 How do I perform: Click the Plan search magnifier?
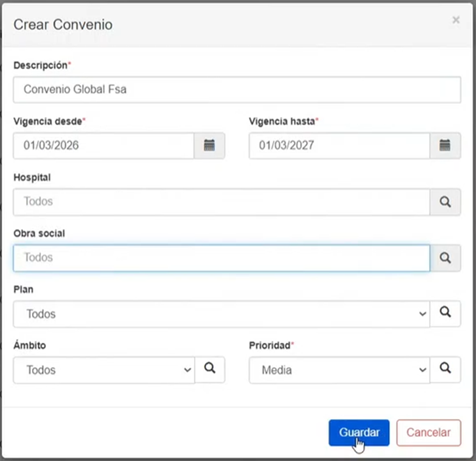[445, 314]
